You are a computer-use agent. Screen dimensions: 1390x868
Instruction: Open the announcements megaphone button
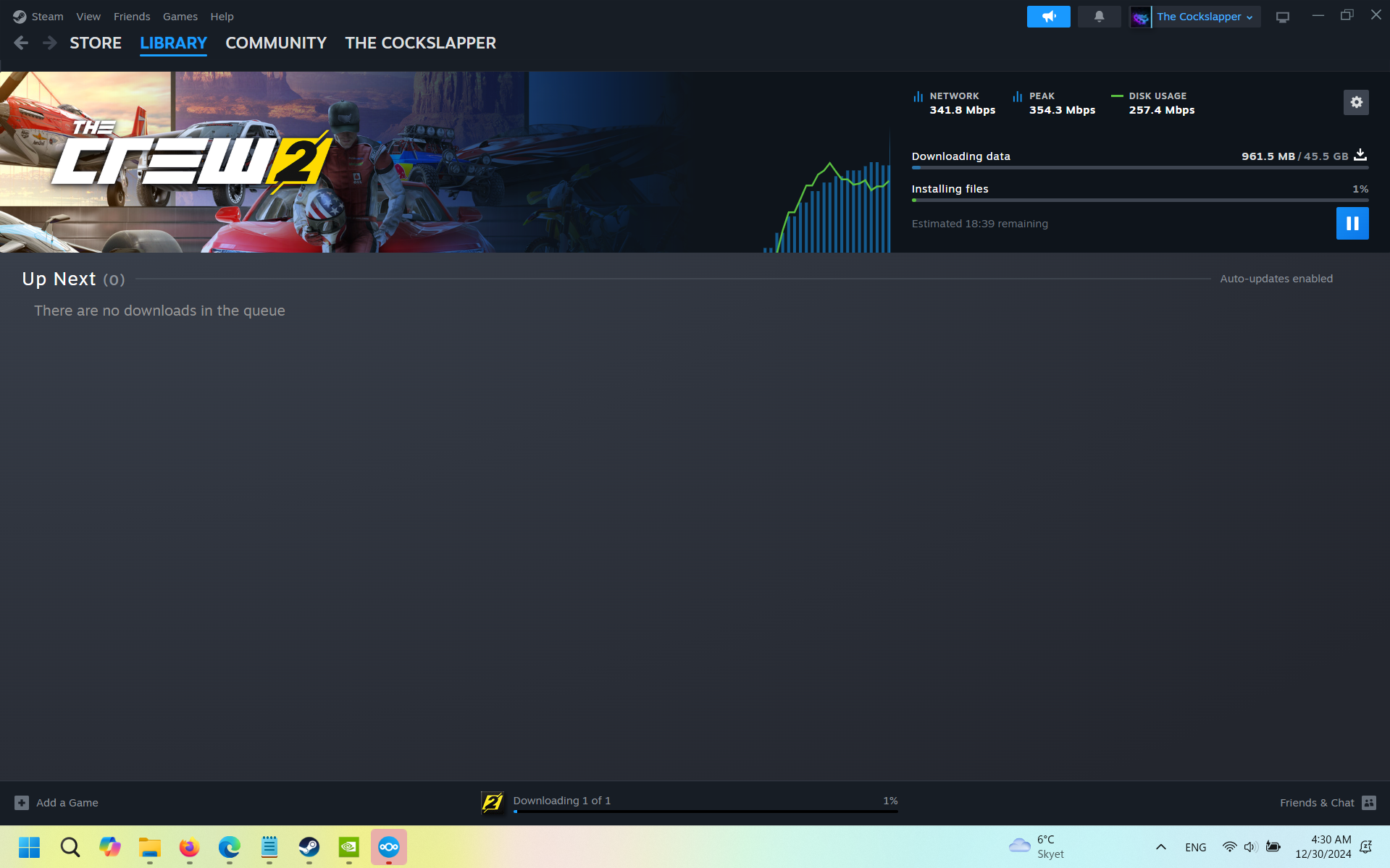click(x=1048, y=17)
